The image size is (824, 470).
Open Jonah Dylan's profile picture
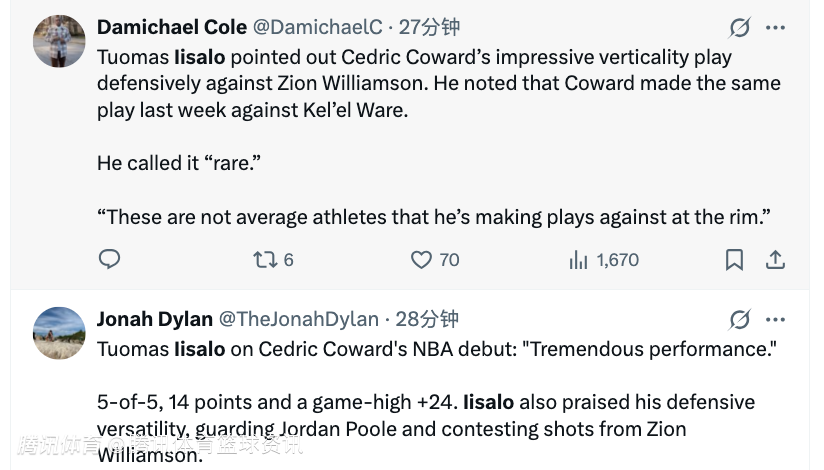point(60,333)
